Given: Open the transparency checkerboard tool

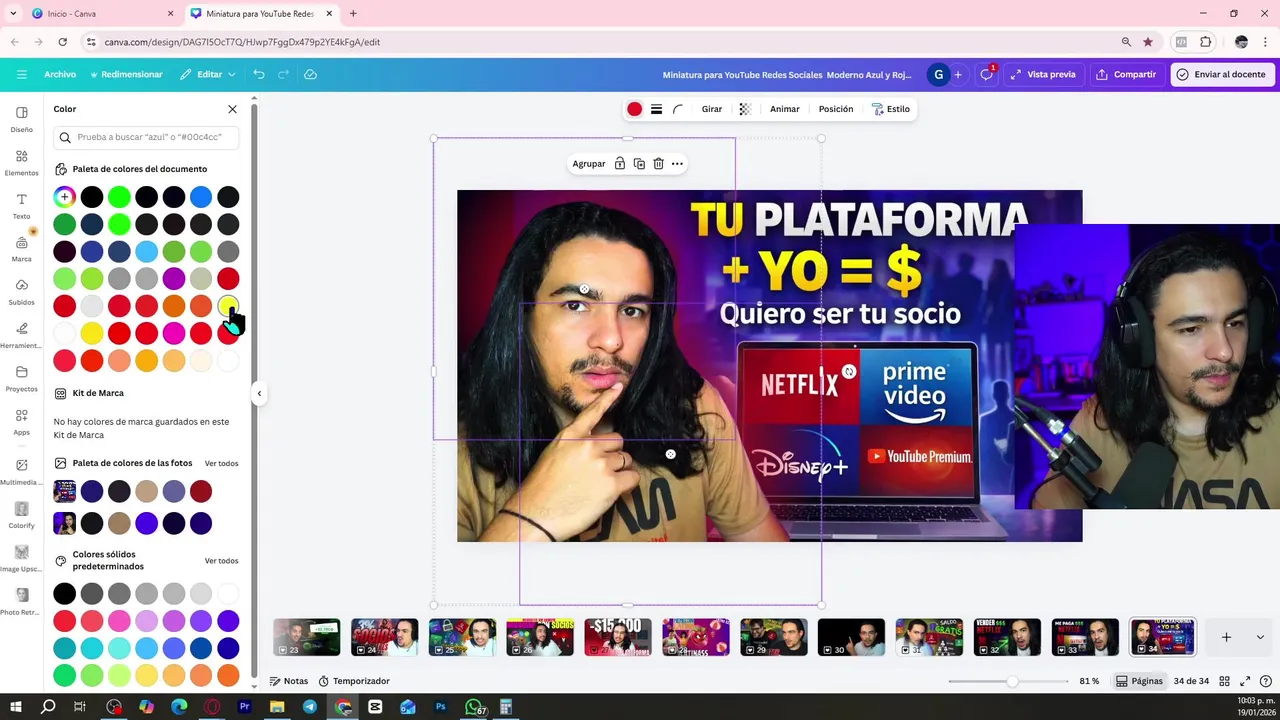Looking at the screenshot, I should (x=744, y=109).
